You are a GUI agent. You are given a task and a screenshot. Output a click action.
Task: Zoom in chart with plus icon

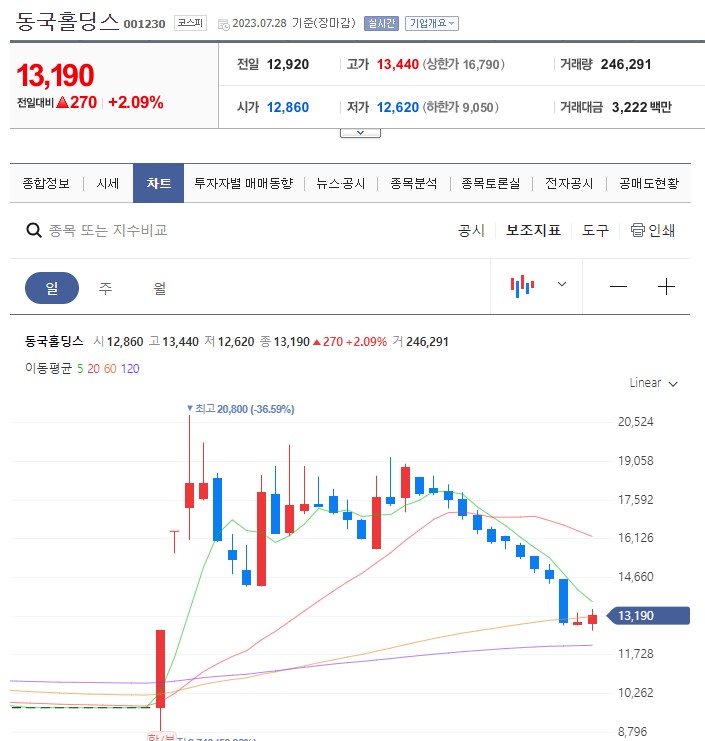point(666,286)
